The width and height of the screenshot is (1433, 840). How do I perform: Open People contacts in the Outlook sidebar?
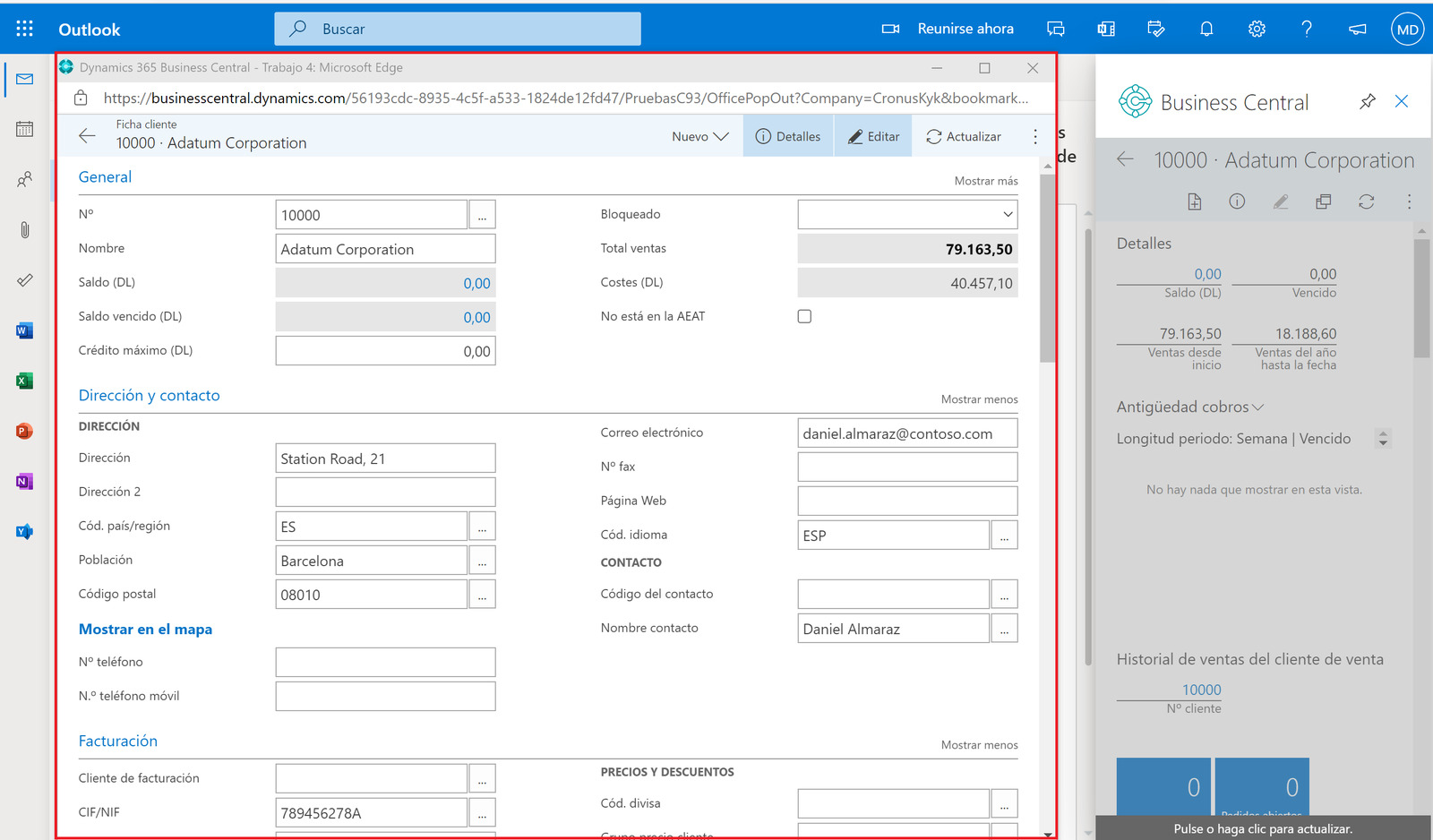coord(25,180)
